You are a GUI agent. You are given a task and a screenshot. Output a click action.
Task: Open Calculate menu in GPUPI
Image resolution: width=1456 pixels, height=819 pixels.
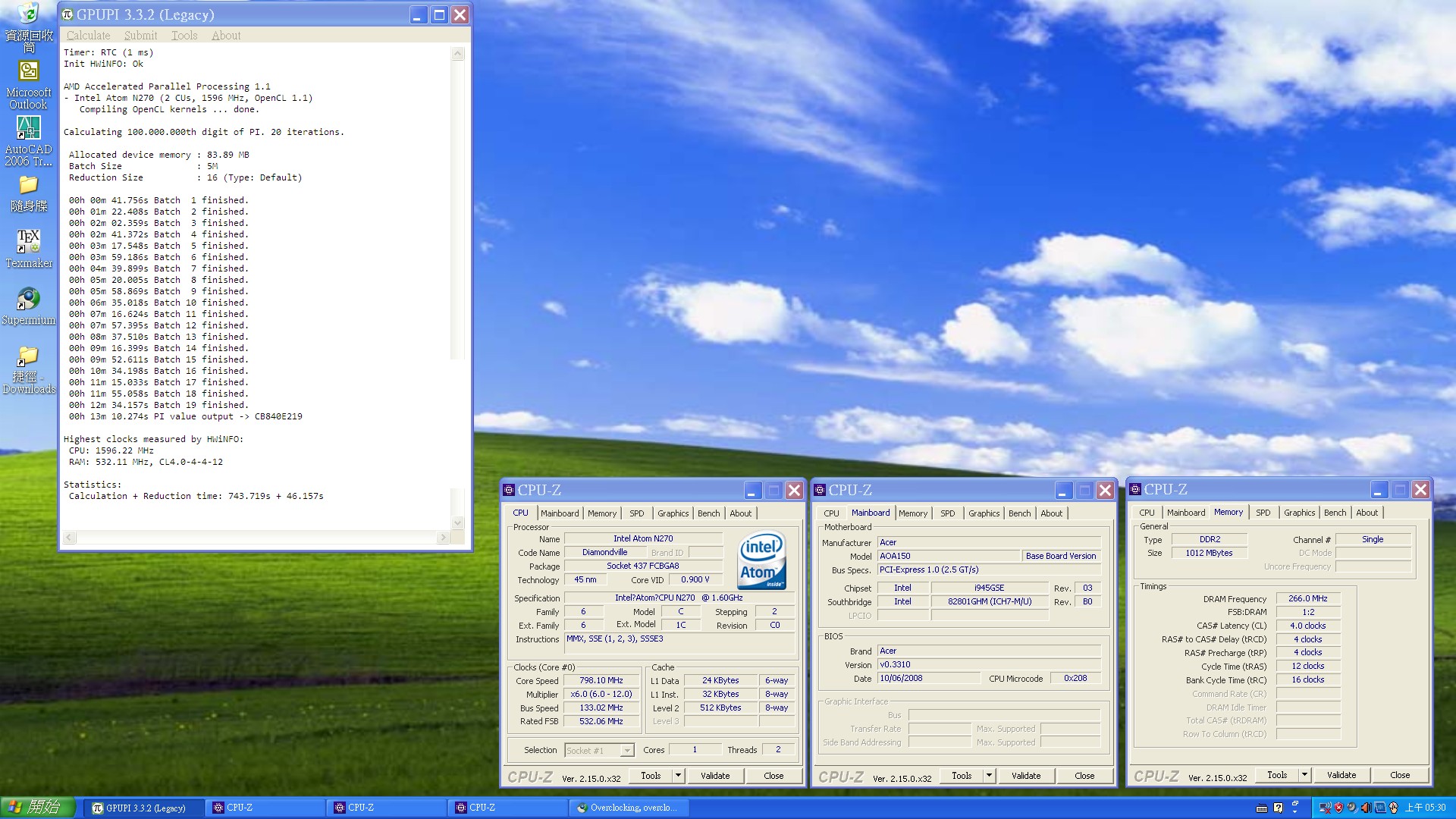pos(88,36)
